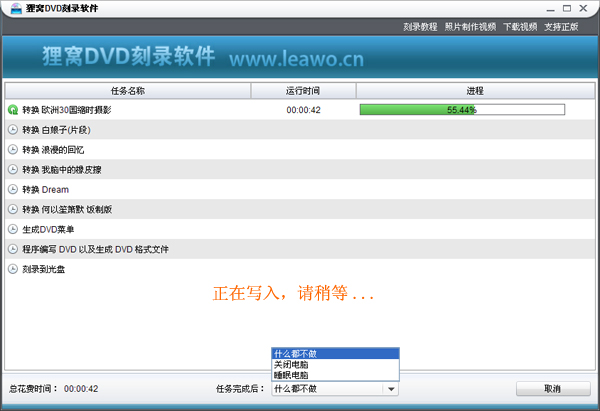Click the 55.44% progress bar
The image size is (600, 411).
click(462, 110)
